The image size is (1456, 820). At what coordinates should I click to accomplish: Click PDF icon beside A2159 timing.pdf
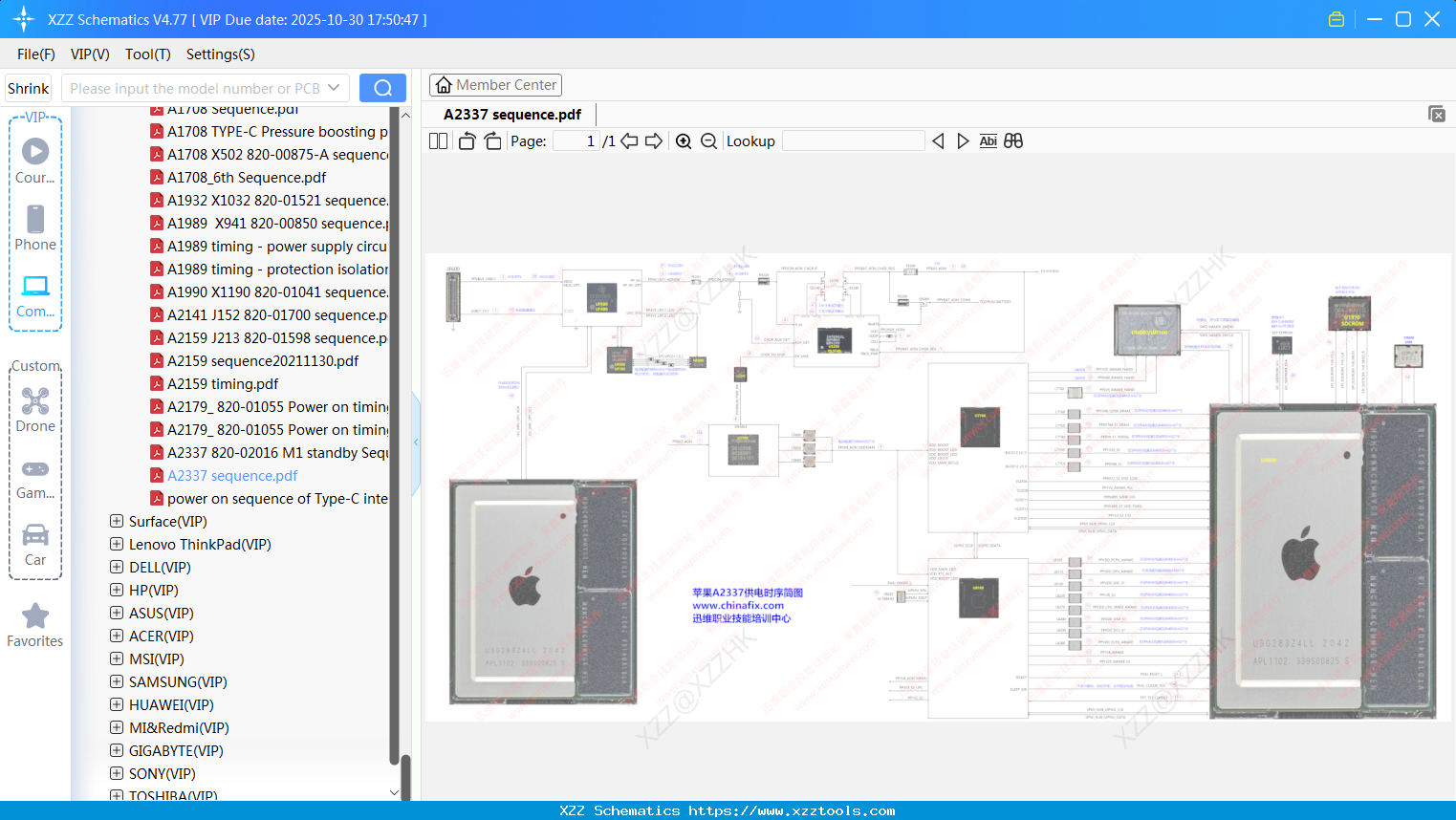157,383
